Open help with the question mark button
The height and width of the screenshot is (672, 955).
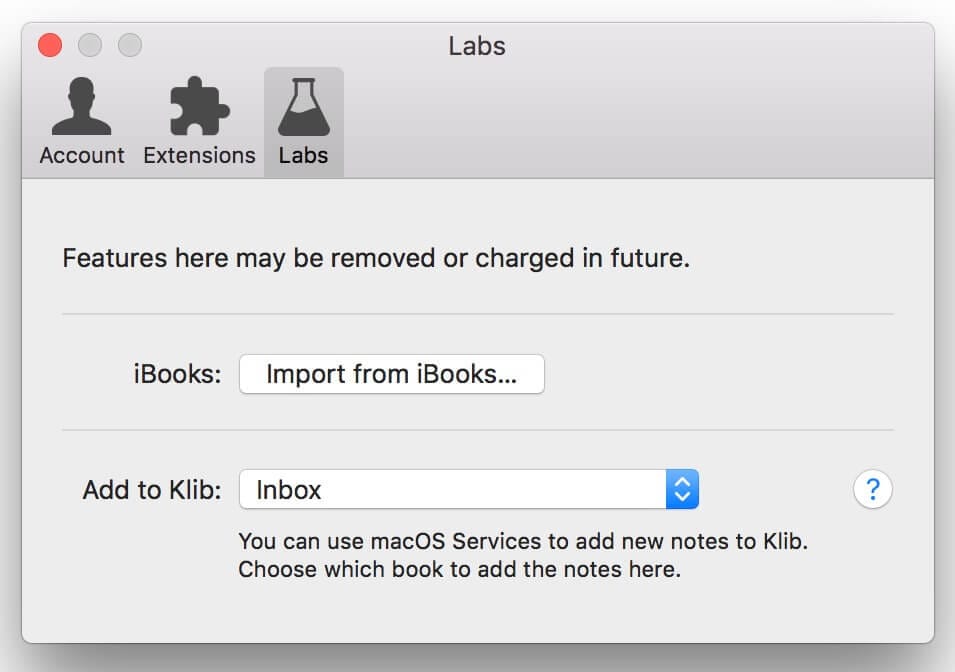(x=872, y=490)
